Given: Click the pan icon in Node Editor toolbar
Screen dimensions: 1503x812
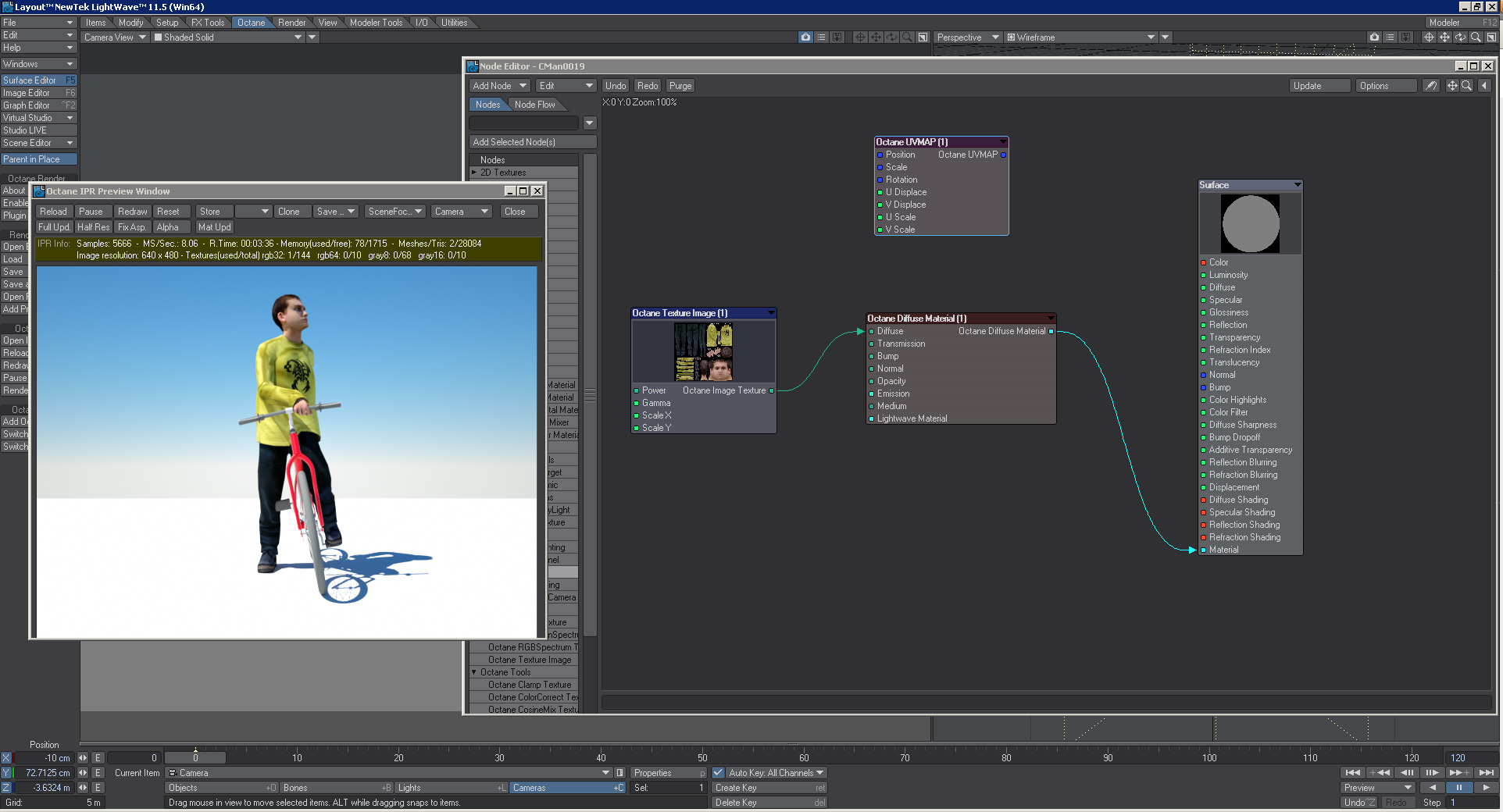Looking at the screenshot, I should (1452, 86).
